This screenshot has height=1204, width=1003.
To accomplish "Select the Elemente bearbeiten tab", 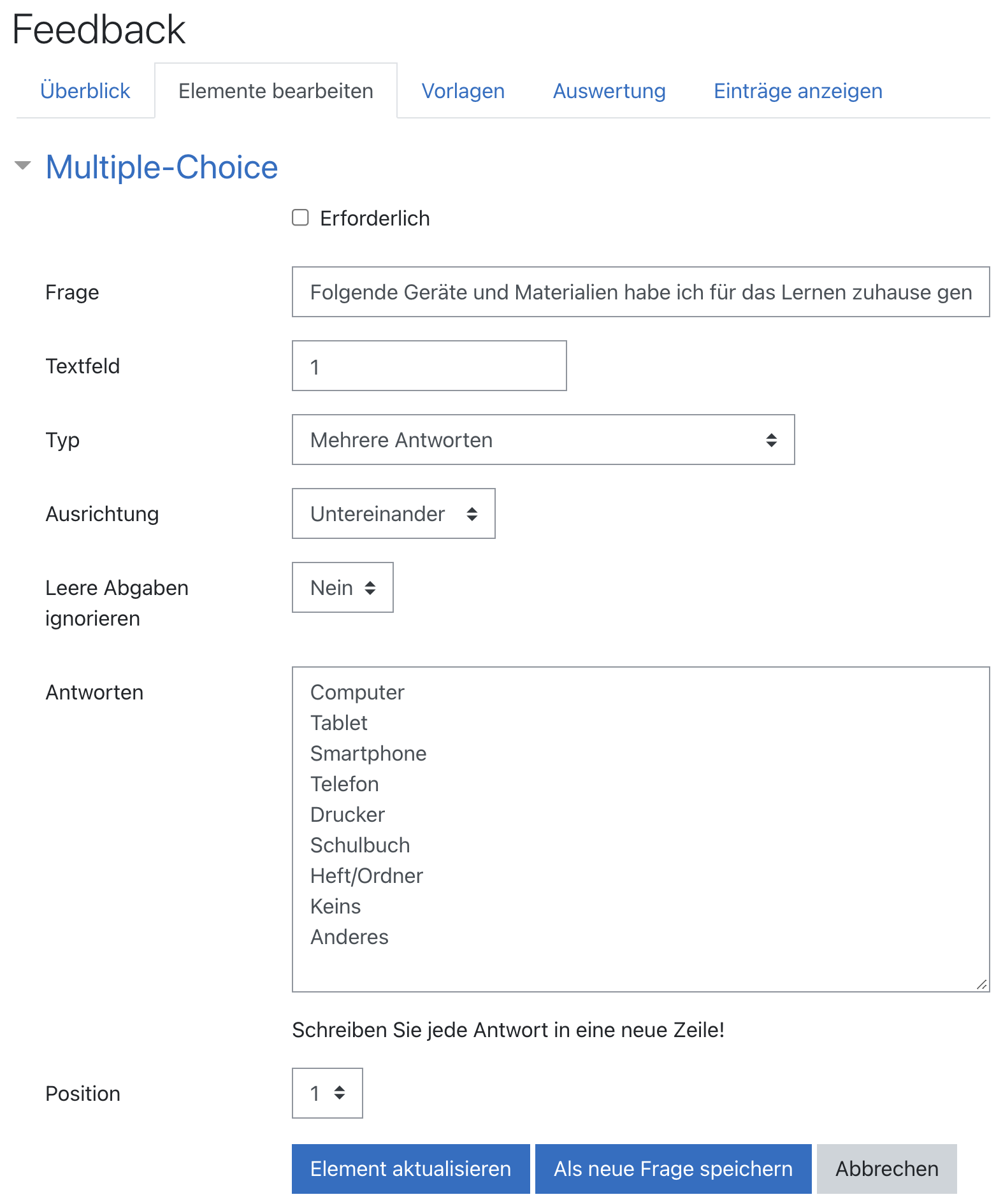I will (275, 91).
